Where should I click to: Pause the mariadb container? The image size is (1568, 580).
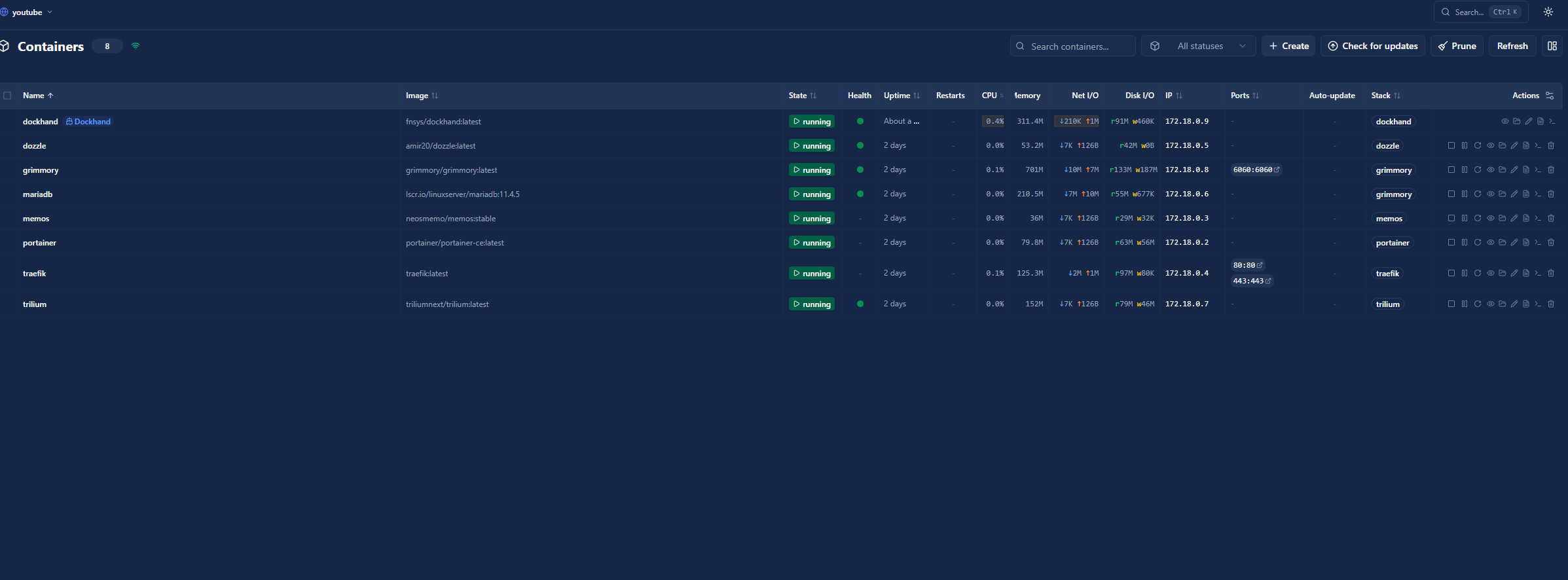(1465, 194)
